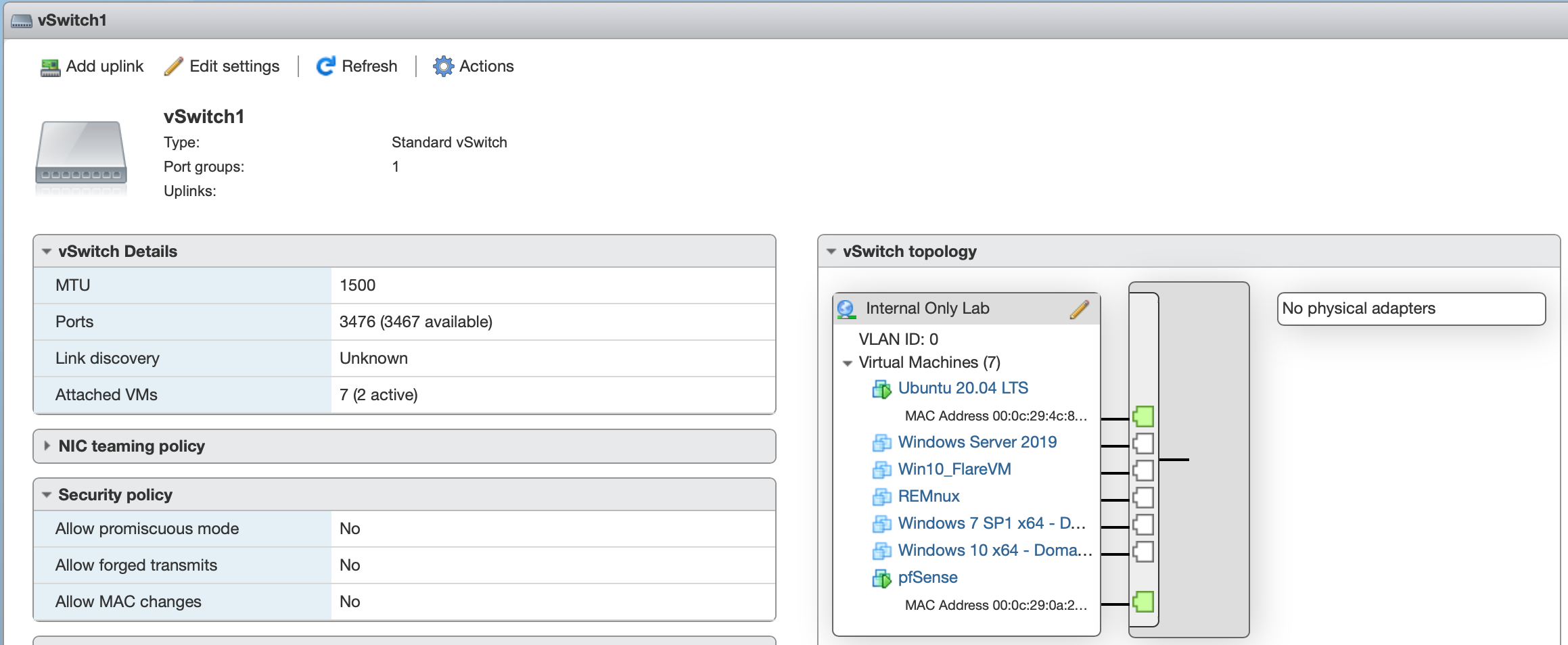The image size is (1568, 645).
Task: Click the port box for Windows 7 SP1
Action: [x=1143, y=525]
